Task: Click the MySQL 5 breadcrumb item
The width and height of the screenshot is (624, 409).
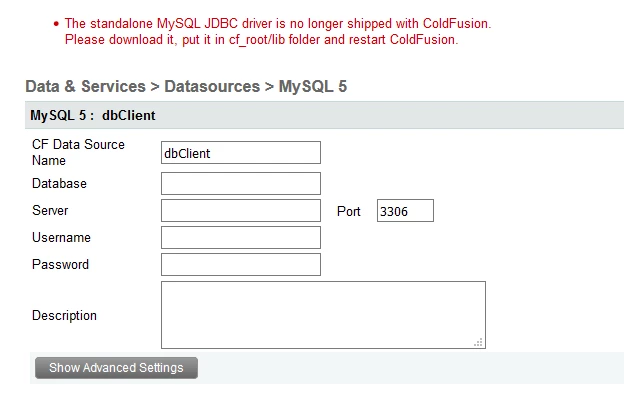Action: pyautogui.click(x=313, y=86)
